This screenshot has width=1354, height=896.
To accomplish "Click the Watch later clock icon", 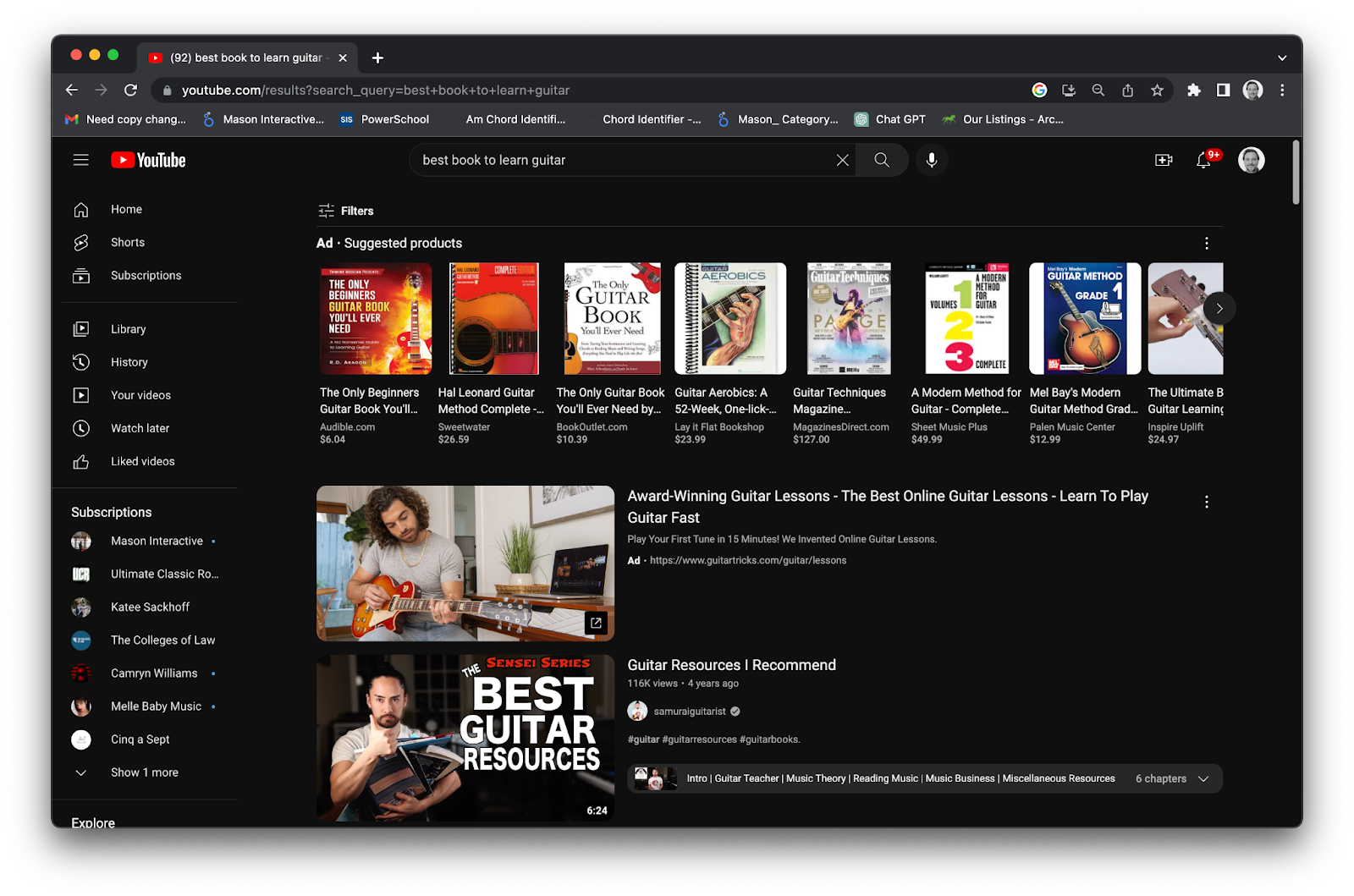I will 81,428.
